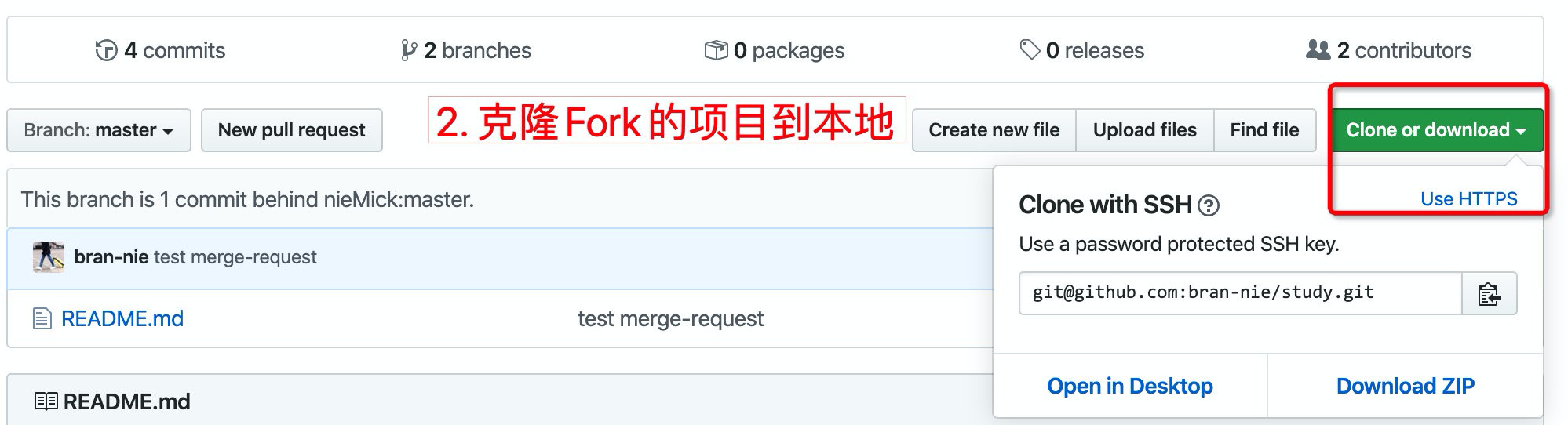Click the Upload files button
Viewport: 1568px width, 425px height.
(1144, 130)
